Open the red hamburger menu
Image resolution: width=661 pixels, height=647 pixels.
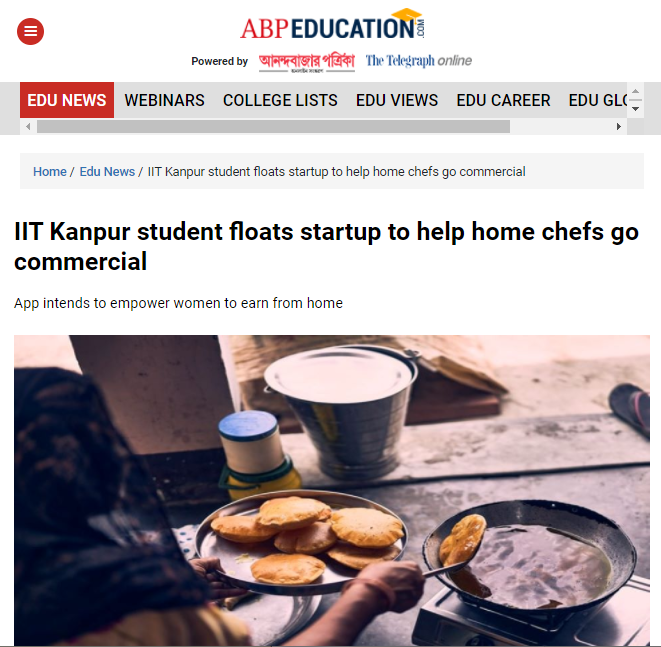30,31
